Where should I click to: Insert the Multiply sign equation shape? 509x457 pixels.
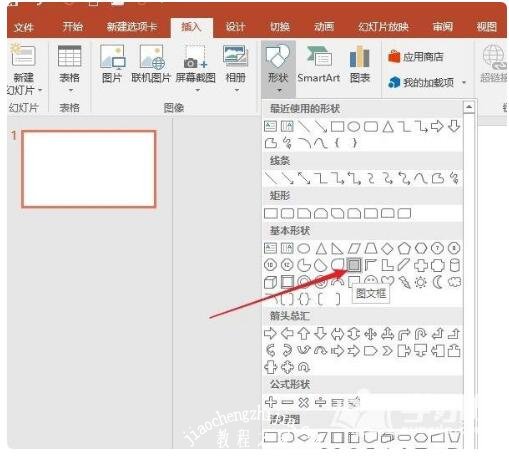click(x=304, y=402)
